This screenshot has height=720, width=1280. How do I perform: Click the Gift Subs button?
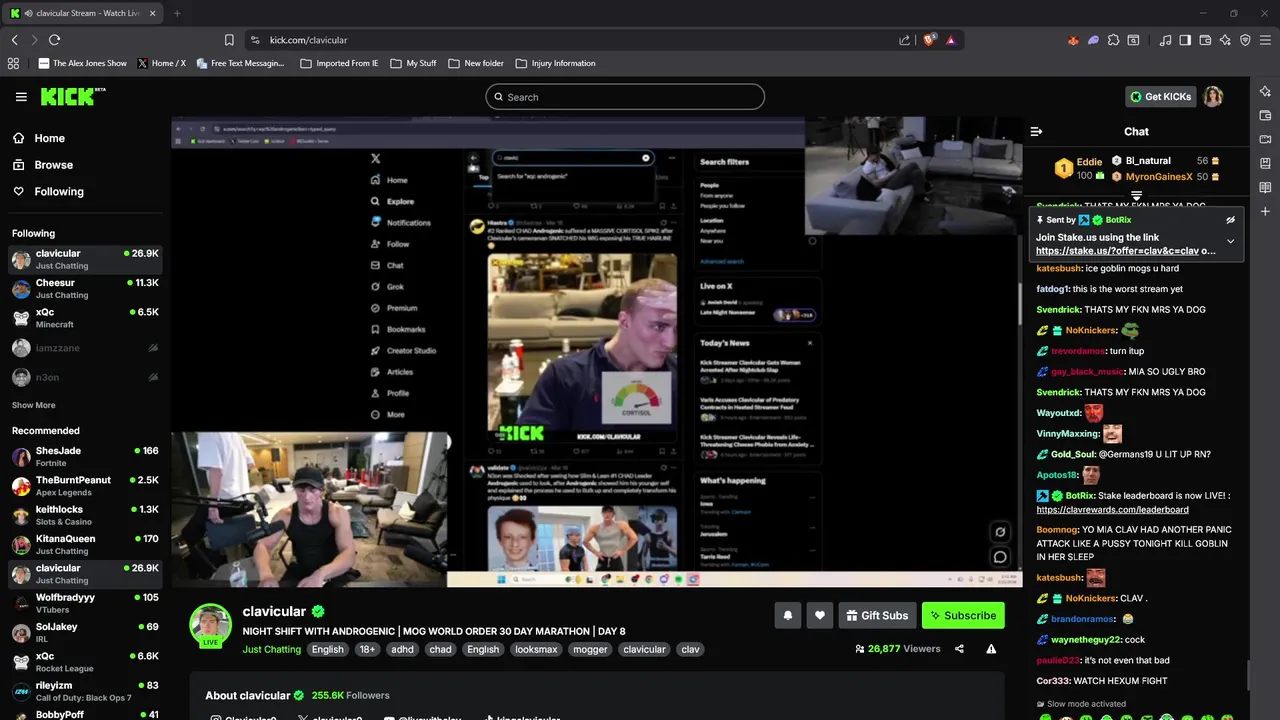[876, 615]
